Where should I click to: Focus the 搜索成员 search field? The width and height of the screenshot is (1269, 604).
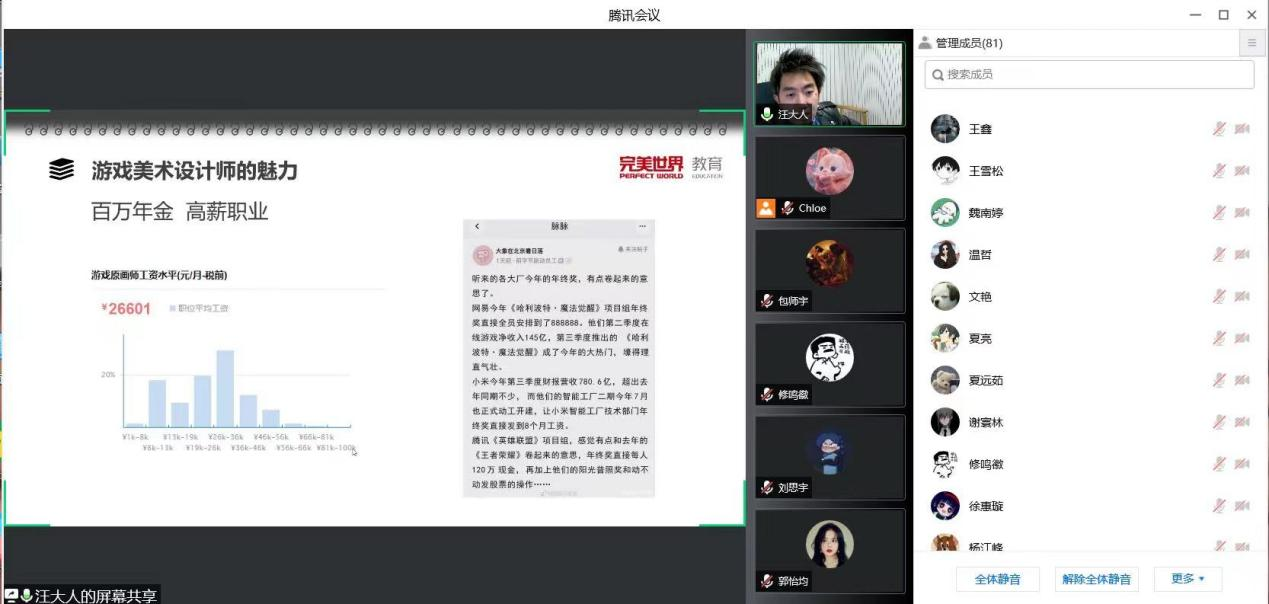coord(1089,75)
